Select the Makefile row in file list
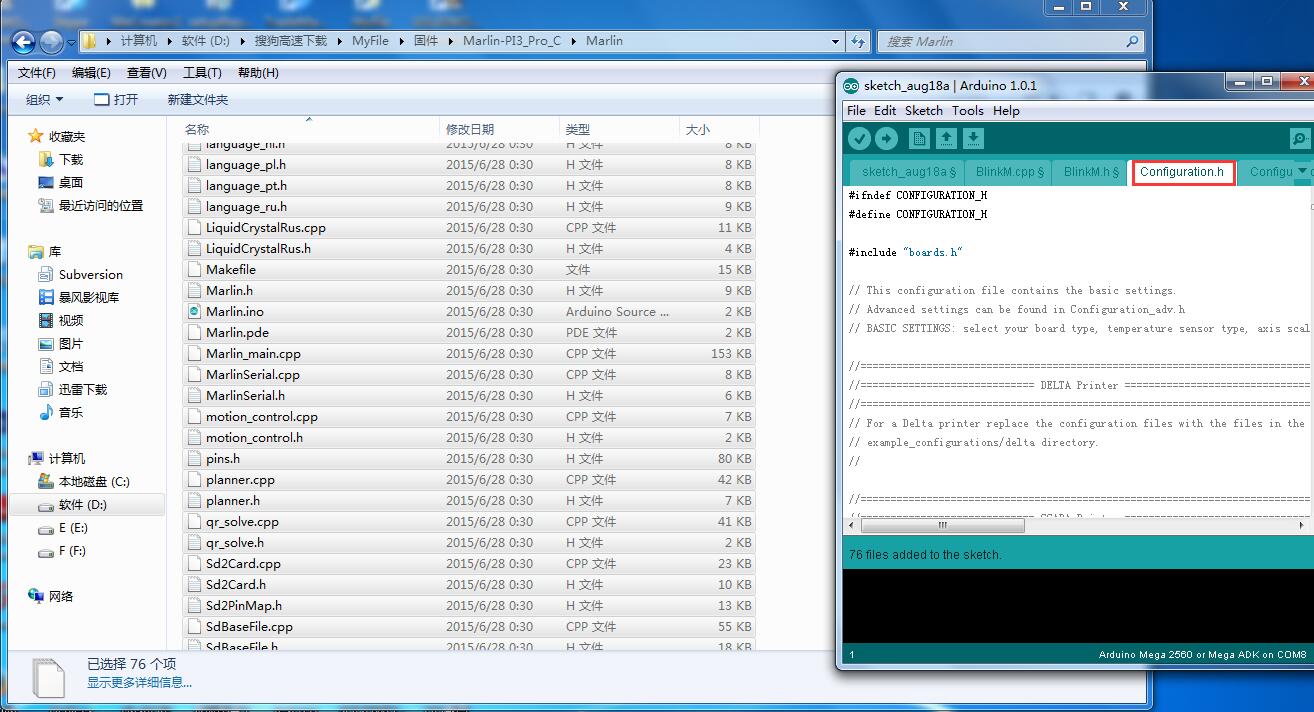 (x=469, y=270)
